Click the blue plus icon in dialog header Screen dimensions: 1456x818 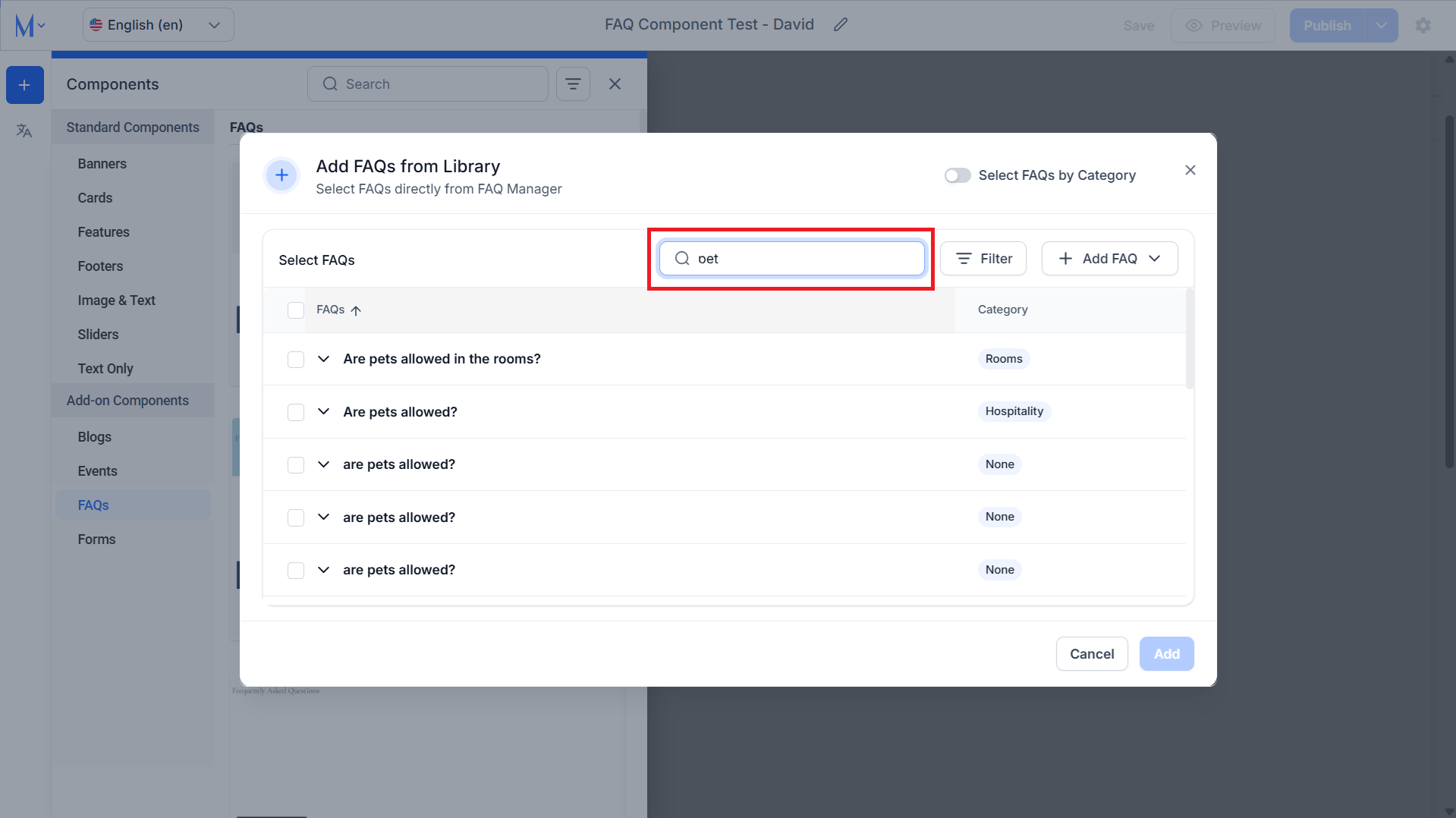pyautogui.click(x=281, y=175)
